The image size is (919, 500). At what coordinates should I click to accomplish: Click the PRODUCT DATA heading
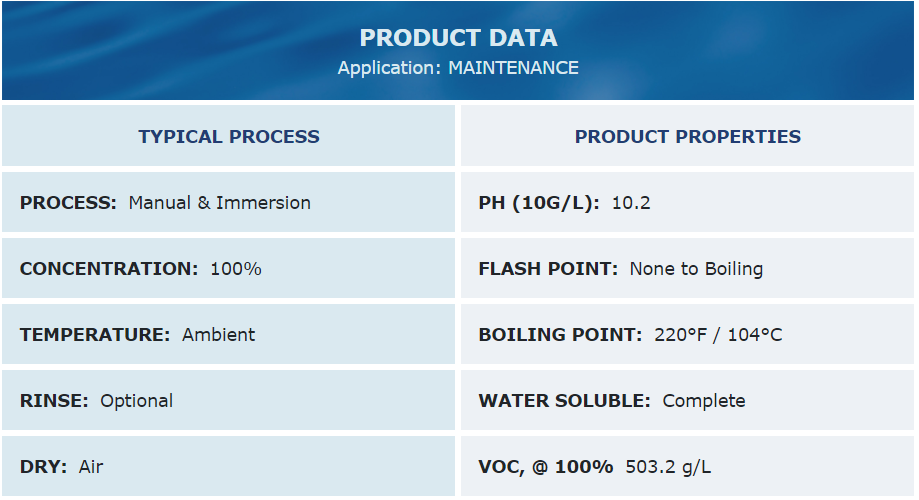click(458, 38)
